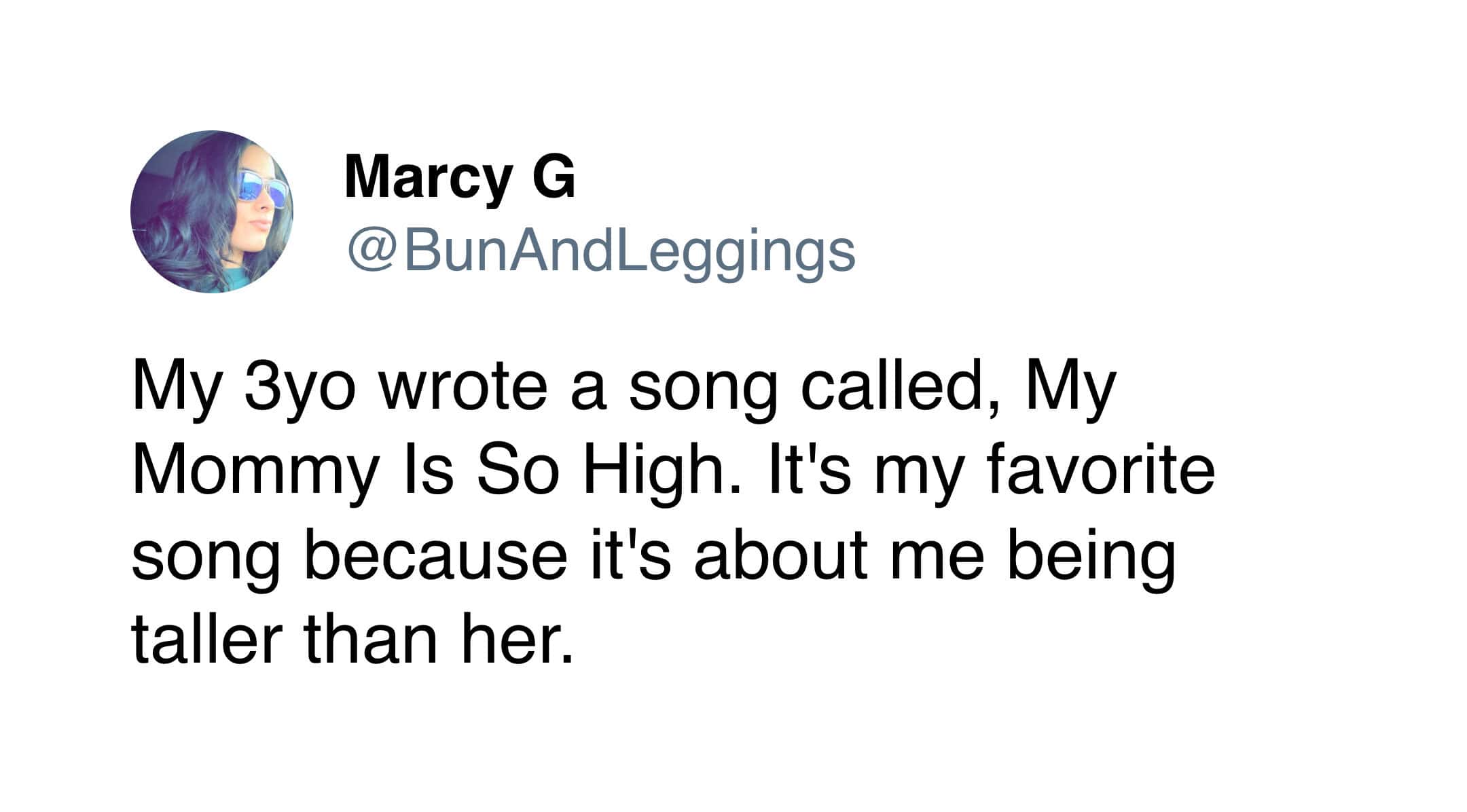Screen dimensions: 1467x812
Task: Click the word "being" in the tweet
Action: point(1091,558)
